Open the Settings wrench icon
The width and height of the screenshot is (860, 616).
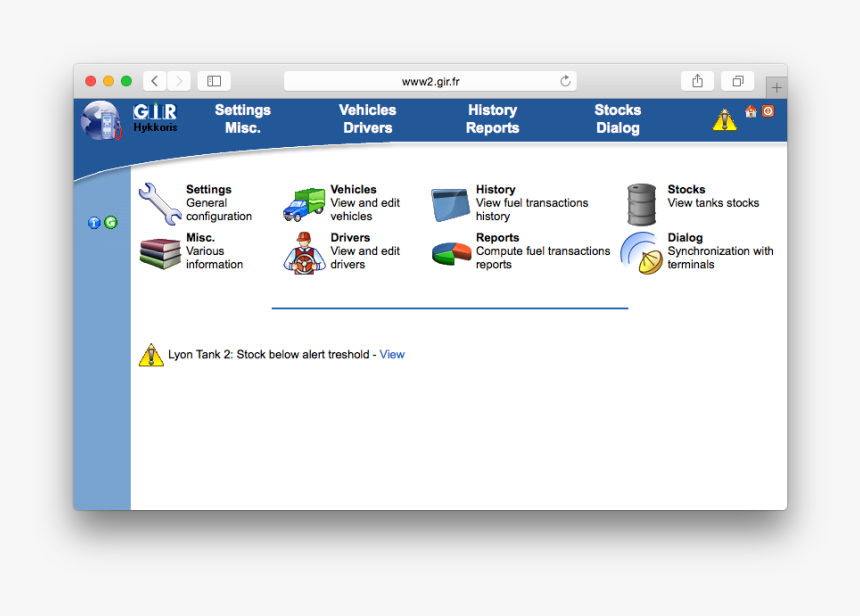[160, 204]
